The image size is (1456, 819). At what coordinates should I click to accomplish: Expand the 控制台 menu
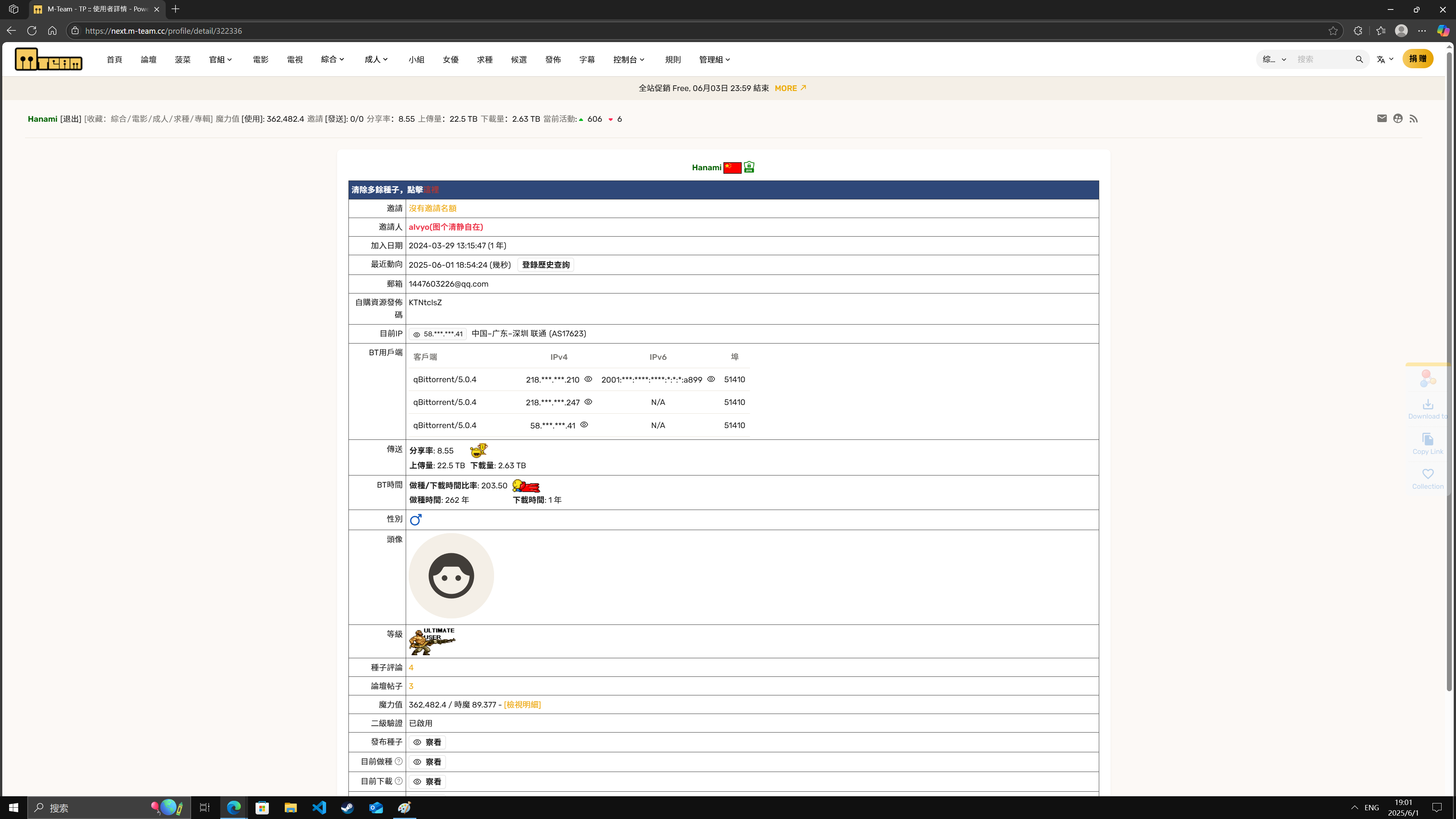629,60
